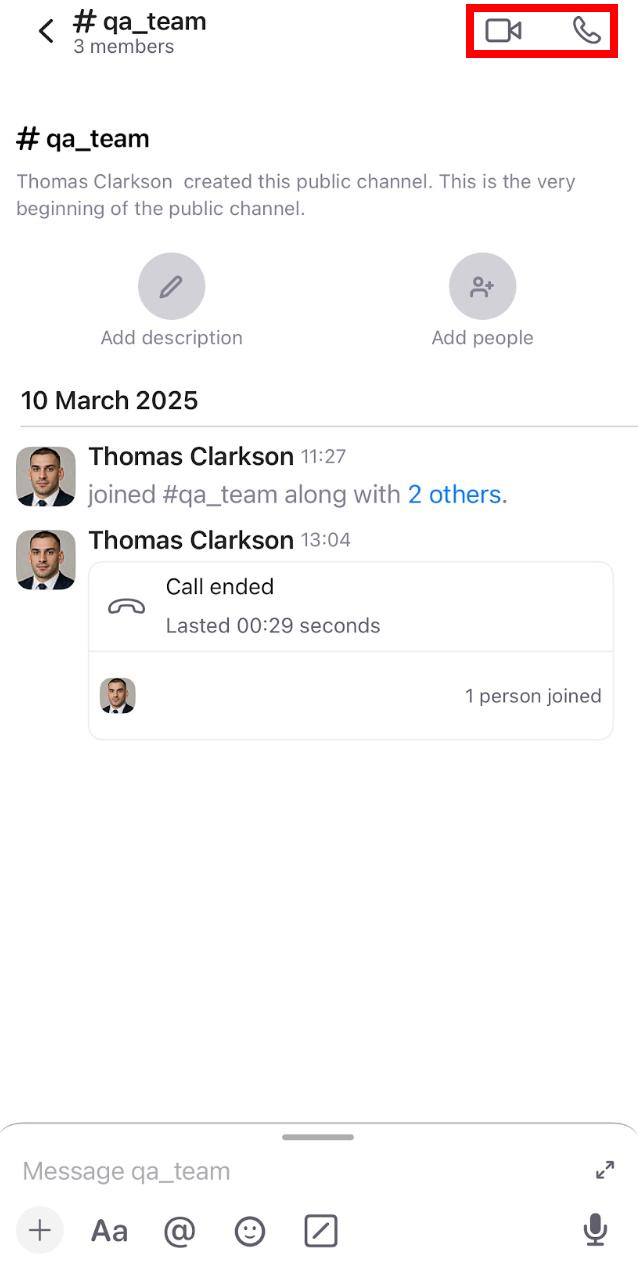Tap the joined participant avatar on call card

(x=118, y=696)
